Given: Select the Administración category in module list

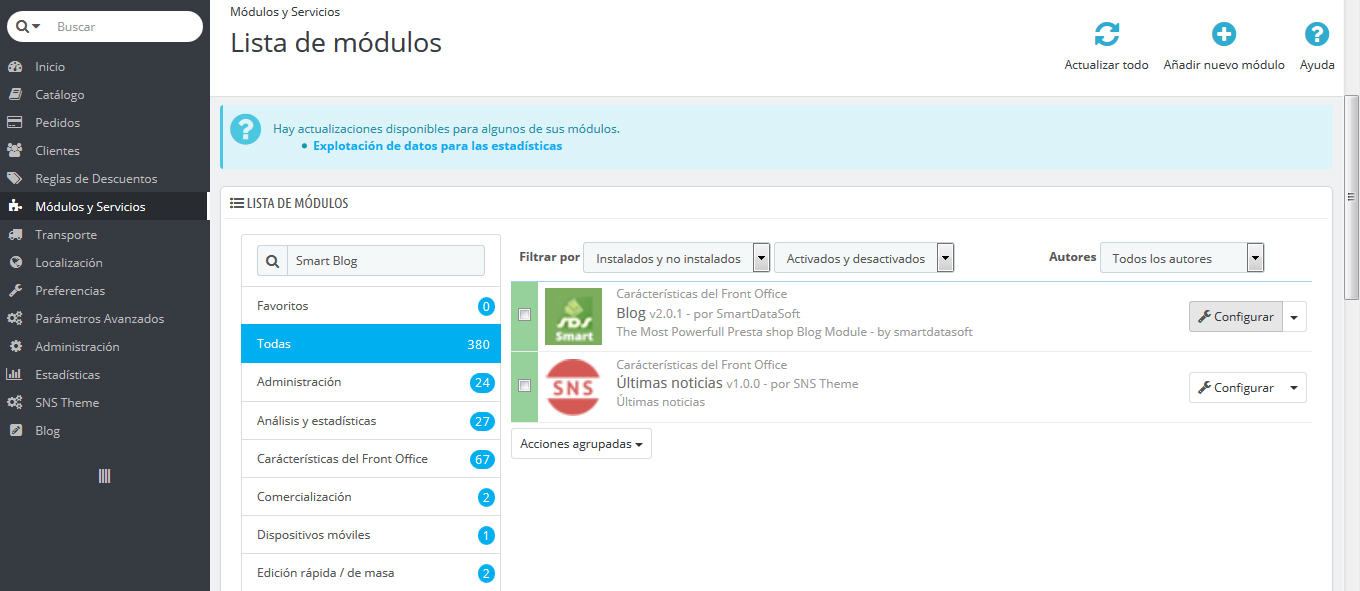Looking at the screenshot, I should click(299, 382).
